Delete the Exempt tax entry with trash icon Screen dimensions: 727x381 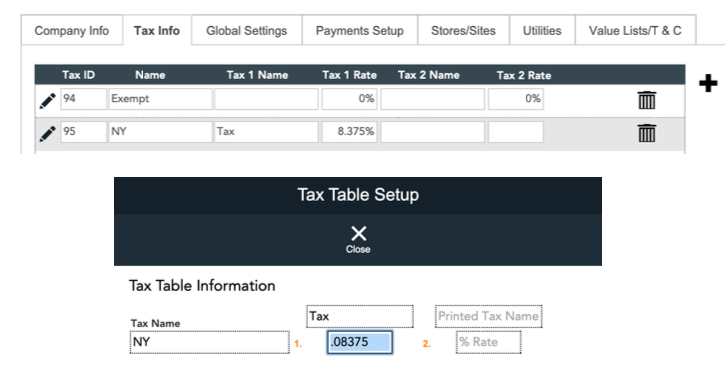click(647, 100)
